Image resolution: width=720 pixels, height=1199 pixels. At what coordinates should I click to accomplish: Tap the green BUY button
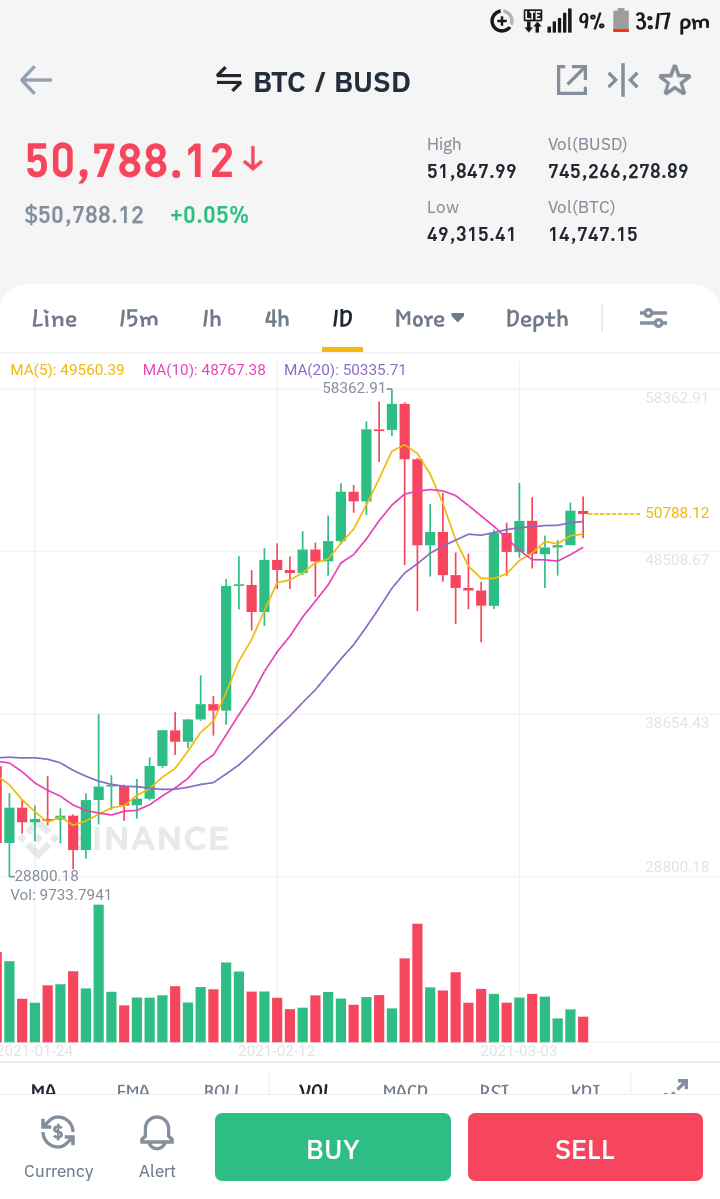coord(332,1147)
